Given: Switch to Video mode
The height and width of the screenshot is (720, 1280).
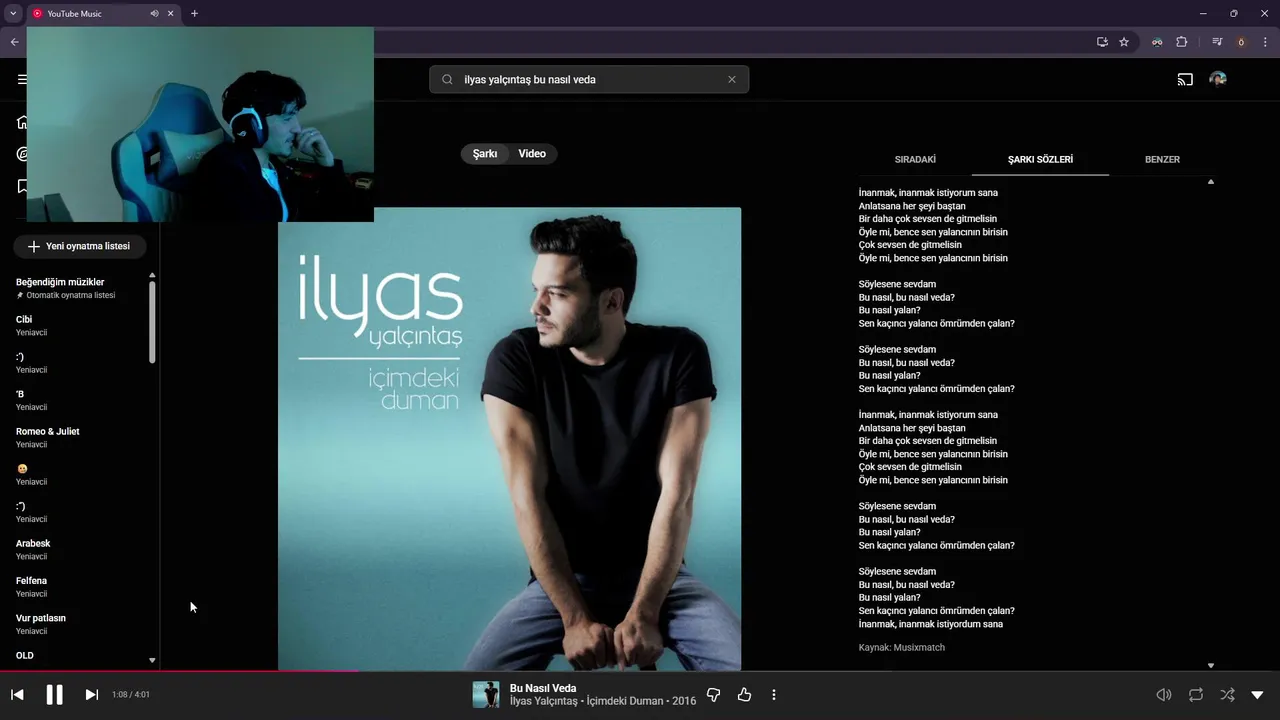Looking at the screenshot, I should pyautogui.click(x=532, y=154).
